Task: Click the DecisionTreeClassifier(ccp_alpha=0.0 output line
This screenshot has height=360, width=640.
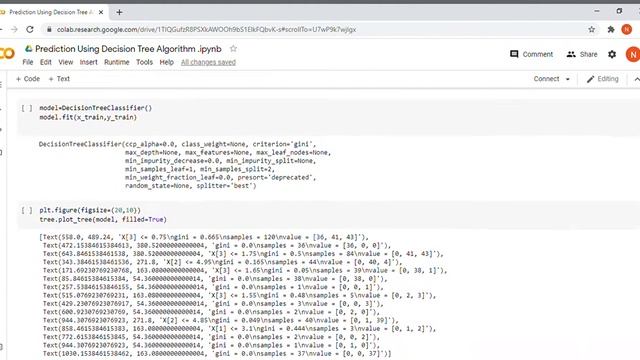Action: 178,144
